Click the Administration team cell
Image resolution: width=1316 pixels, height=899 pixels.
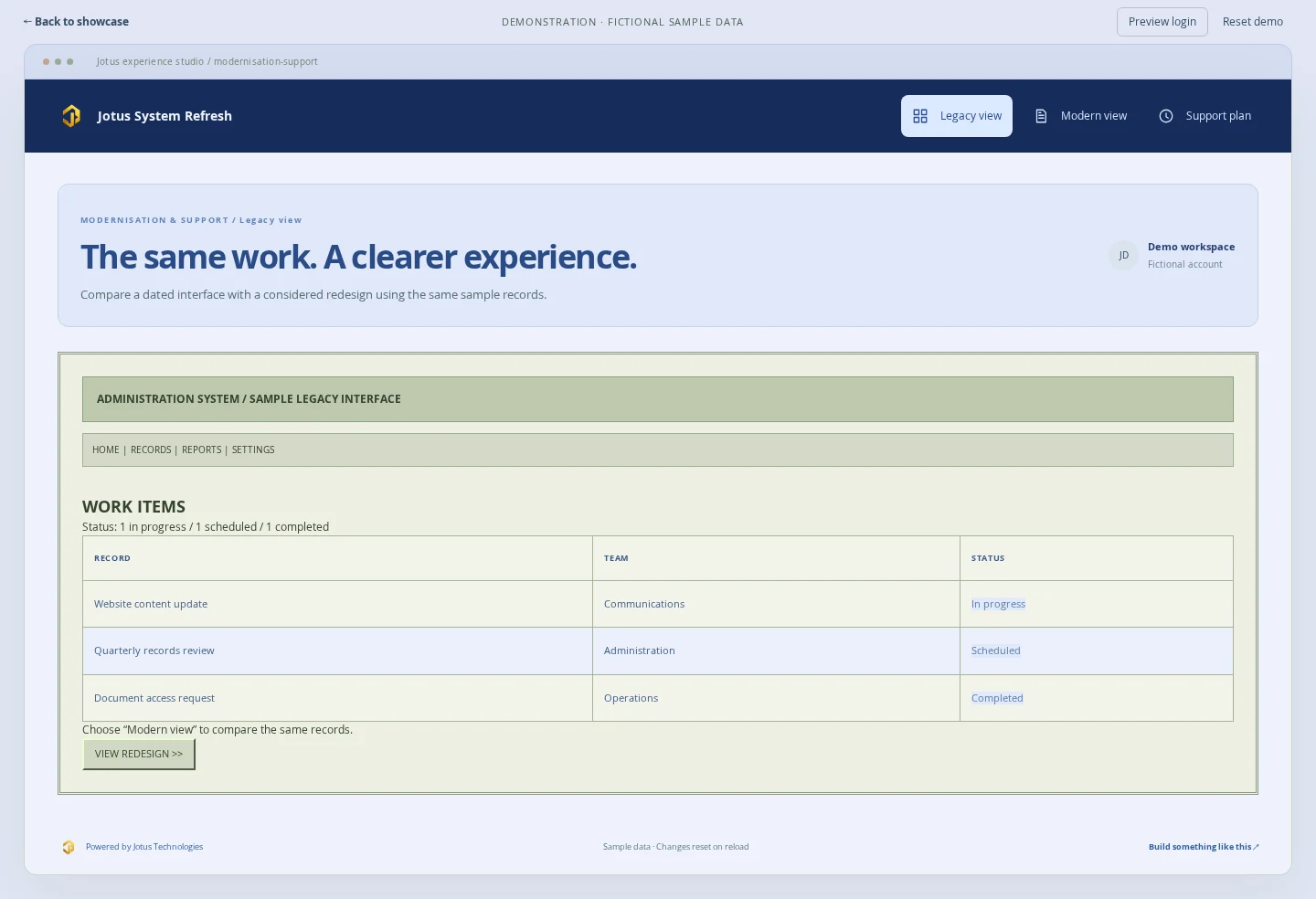click(x=776, y=650)
